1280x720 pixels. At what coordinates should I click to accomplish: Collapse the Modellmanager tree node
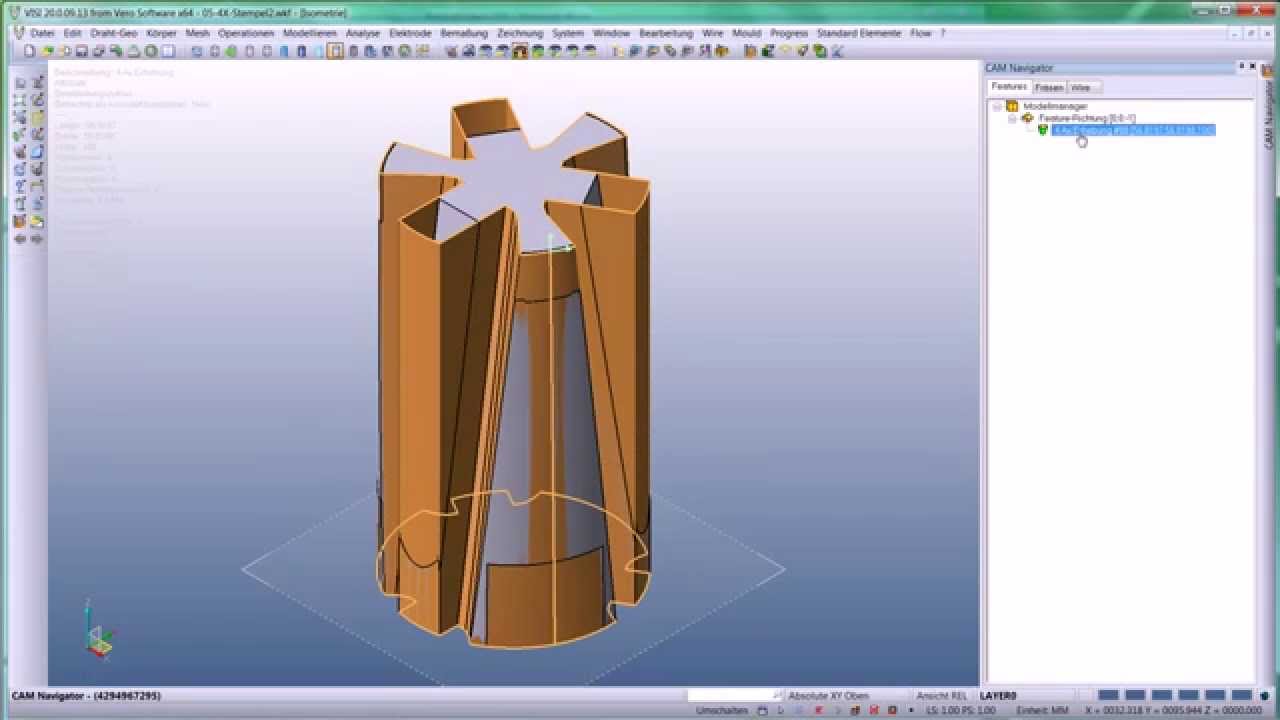point(996,106)
